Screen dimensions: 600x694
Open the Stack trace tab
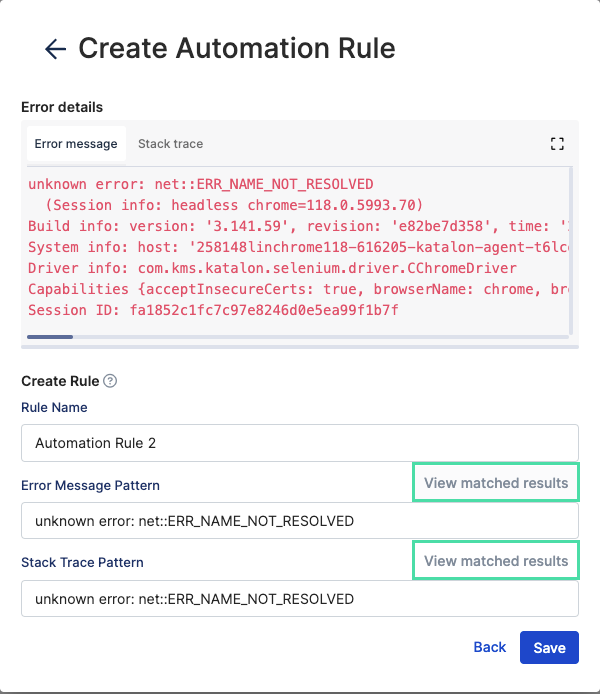click(x=170, y=144)
